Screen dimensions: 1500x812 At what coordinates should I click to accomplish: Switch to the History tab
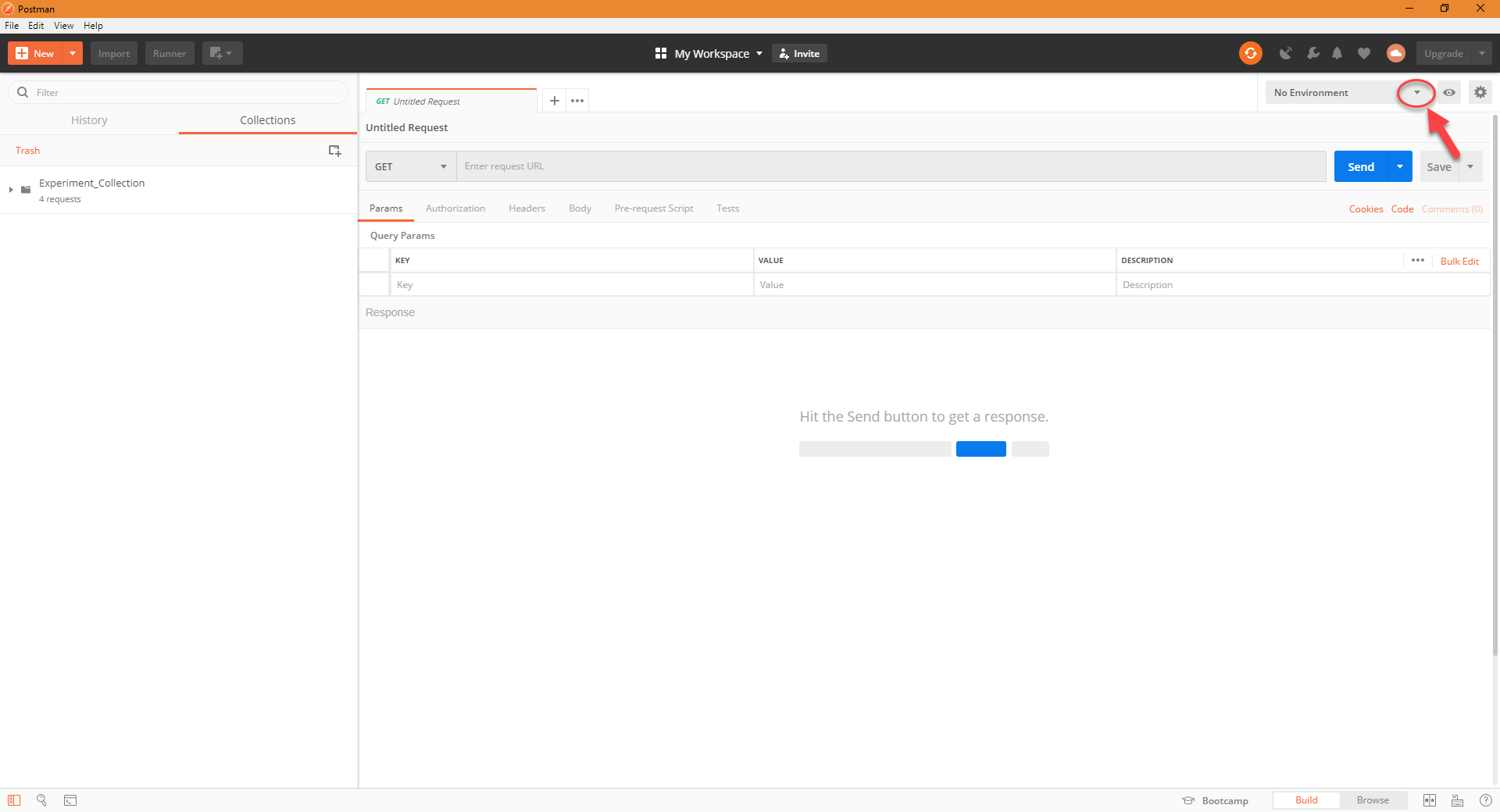(x=89, y=120)
